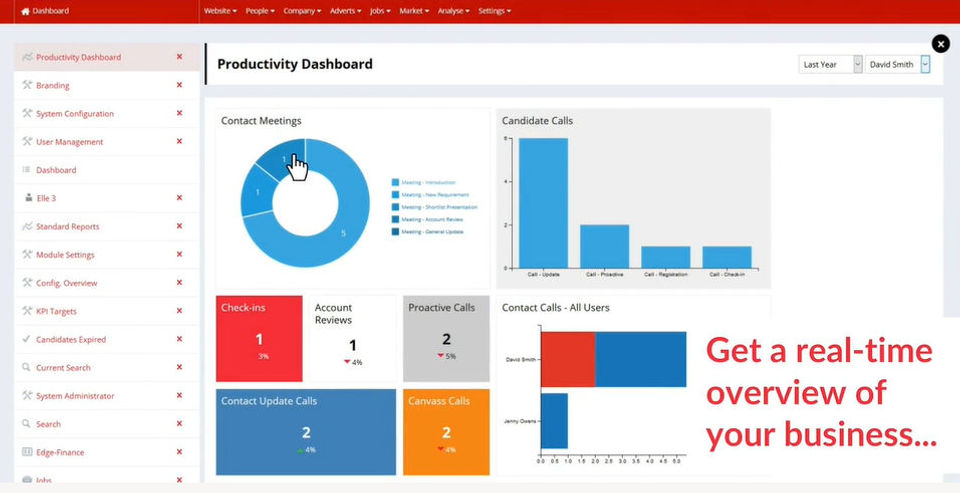This screenshot has width=960, height=493.
Task: Click the checkmark icon next to Candidates Expired
Action: tap(26, 339)
